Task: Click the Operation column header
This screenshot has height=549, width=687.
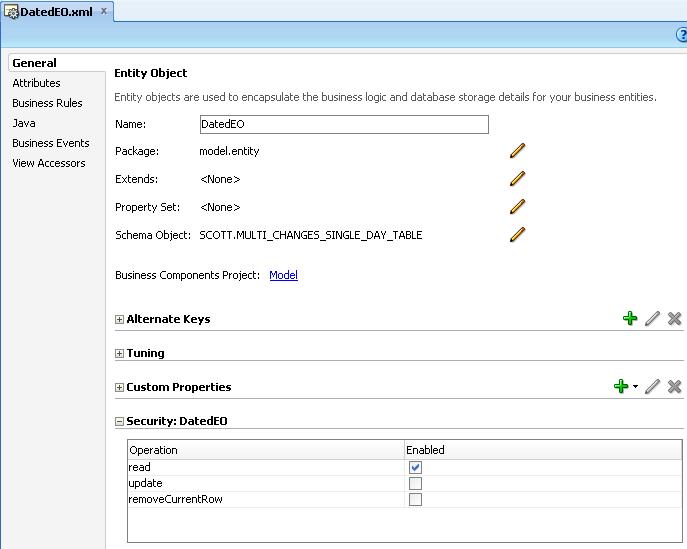Action: (266, 450)
